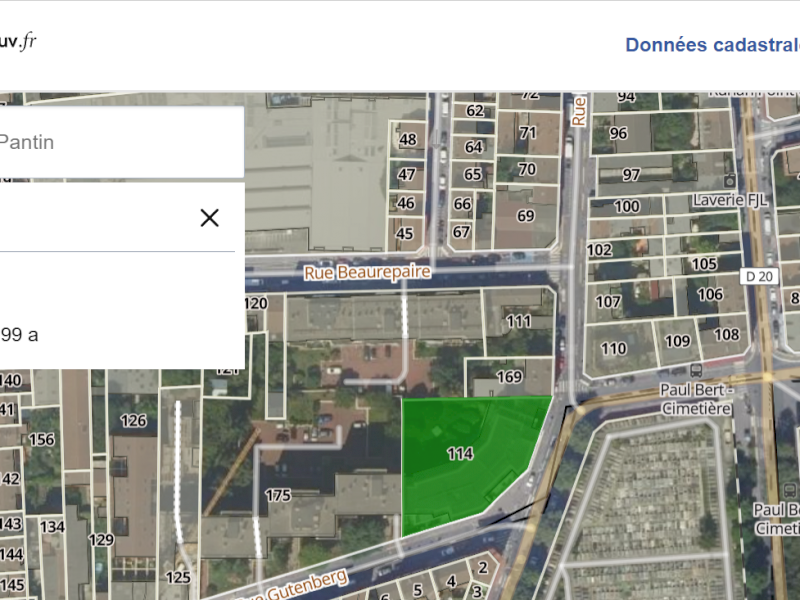Select parcel 126 on the map
Image resolution: width=800 pixels, height=600 pixels.
pos(133,421)
